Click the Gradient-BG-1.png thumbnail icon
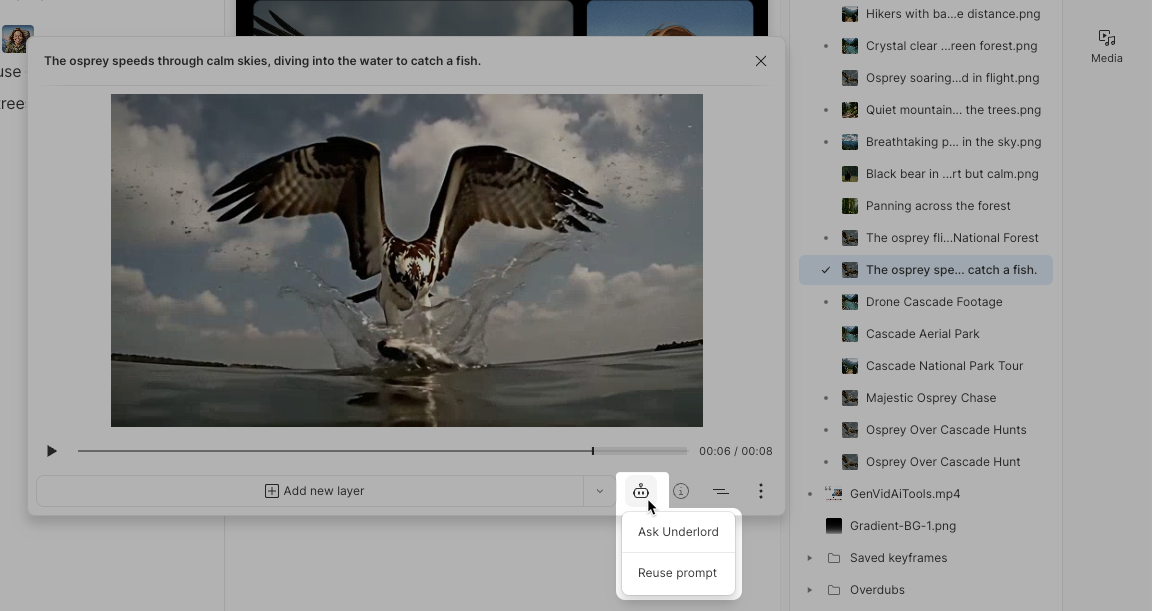This screenshot has width=1152, height=611. (833, 526)
